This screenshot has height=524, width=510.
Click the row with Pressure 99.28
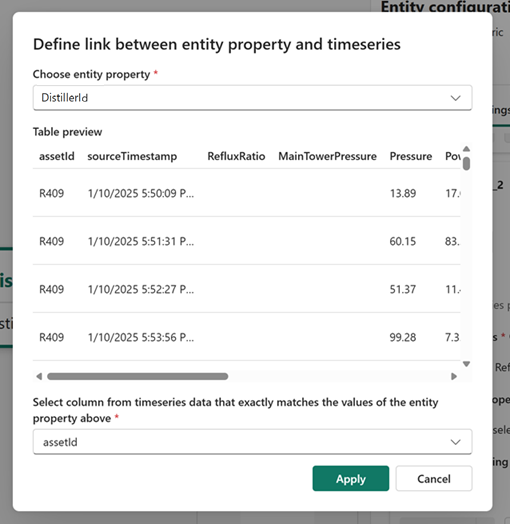click(247, 337)
